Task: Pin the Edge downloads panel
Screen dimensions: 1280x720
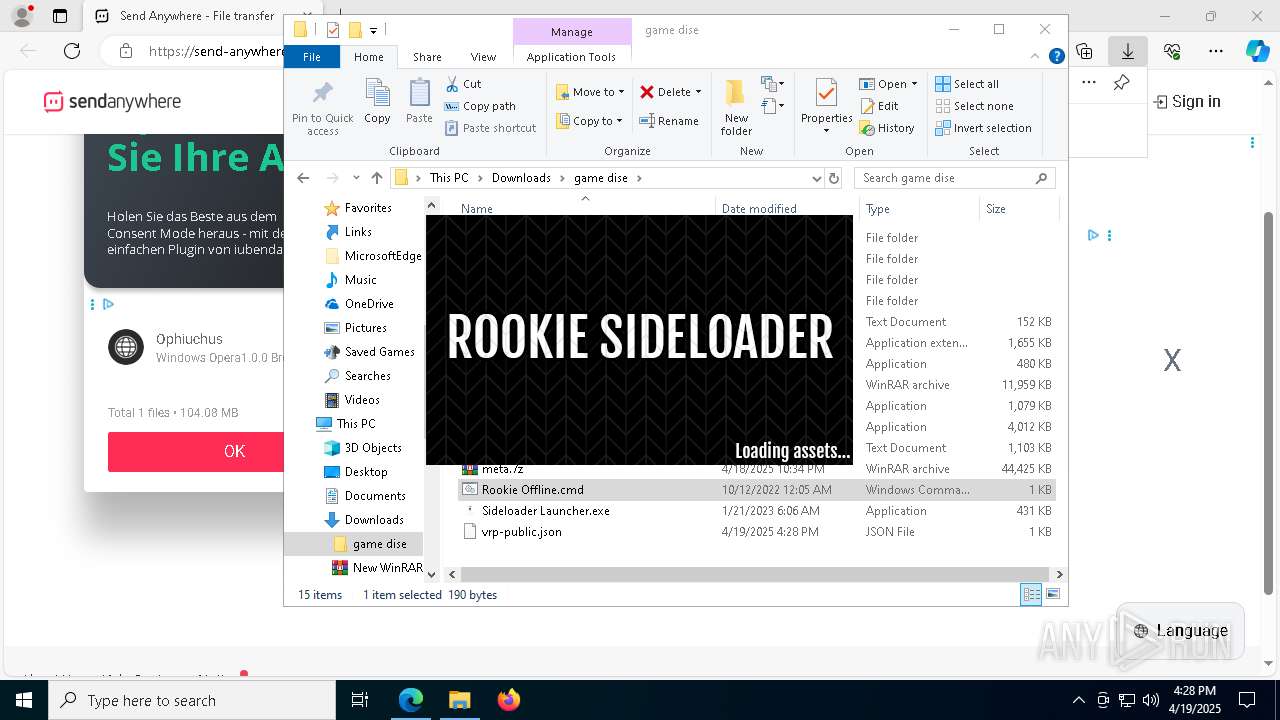Action: click(x=1121, y=83)
